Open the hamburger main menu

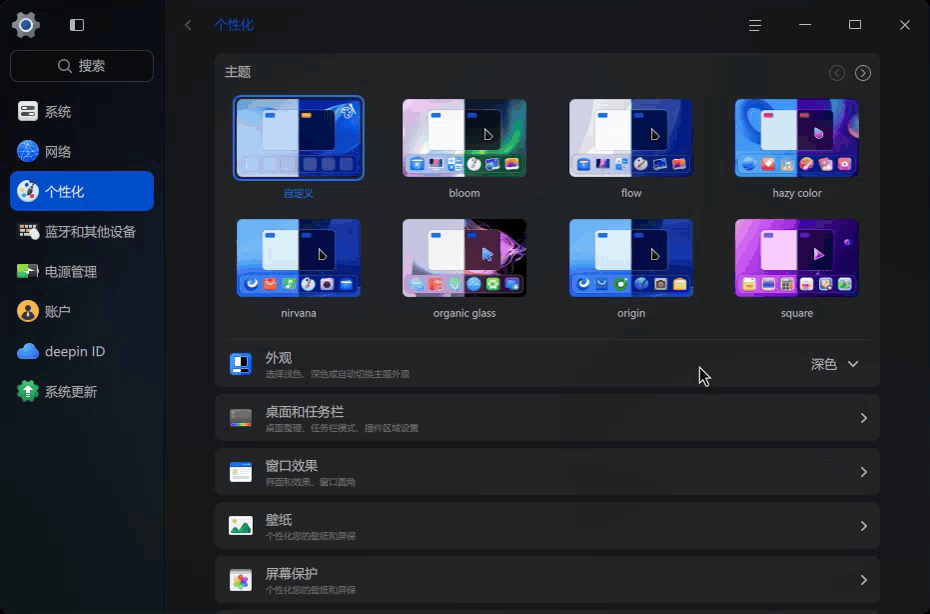(755, 25)
